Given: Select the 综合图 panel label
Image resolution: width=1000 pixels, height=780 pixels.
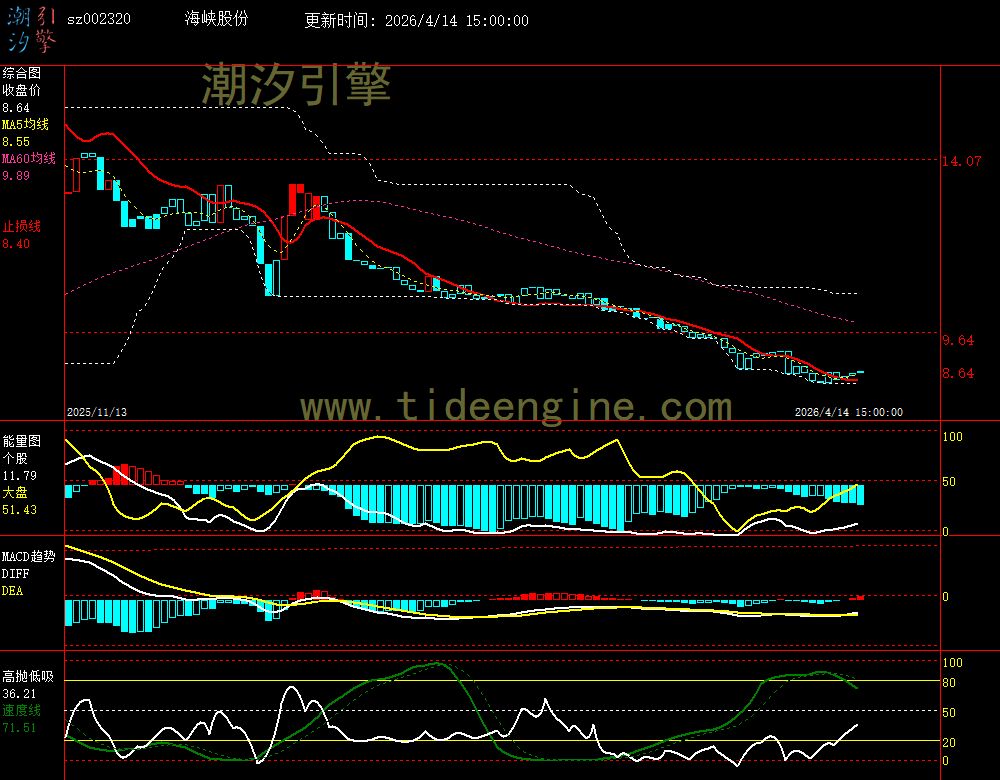Looking at the screenshot, I should click(x=21, y=73).
